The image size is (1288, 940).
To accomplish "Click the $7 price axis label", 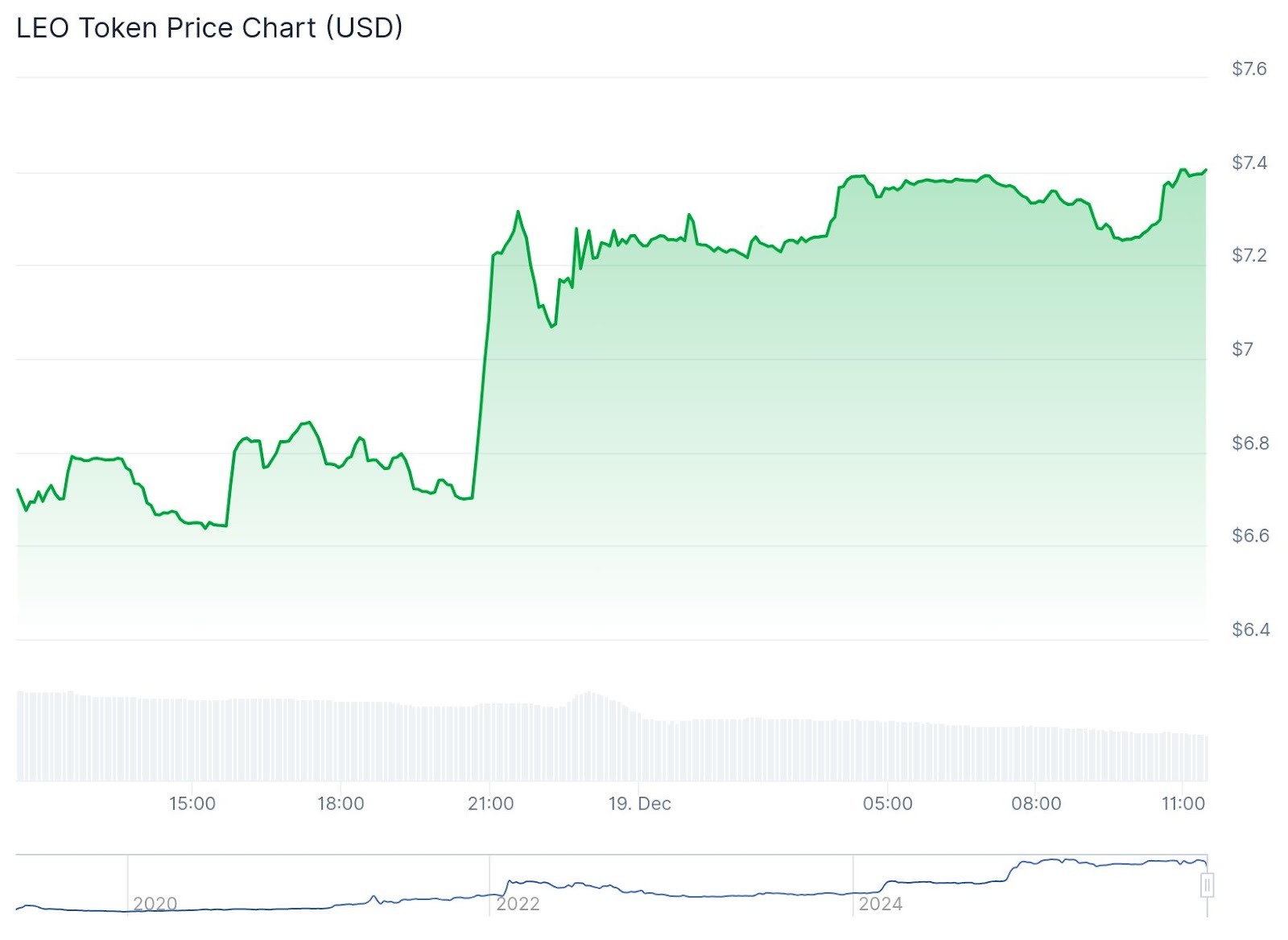I will [x=1242, y=349].
